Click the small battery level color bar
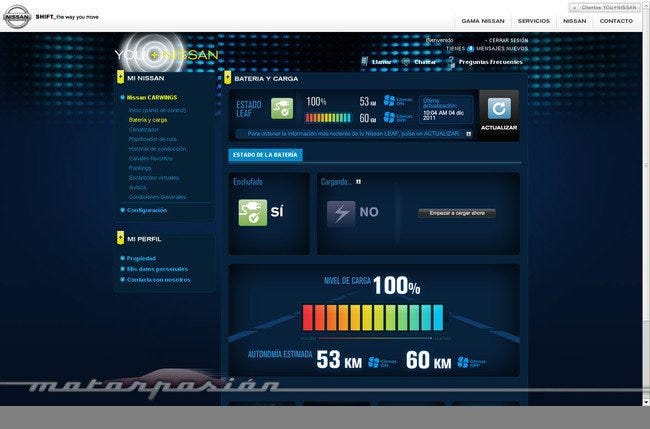This screenshot has height=429, width=650. pos(328,118)
